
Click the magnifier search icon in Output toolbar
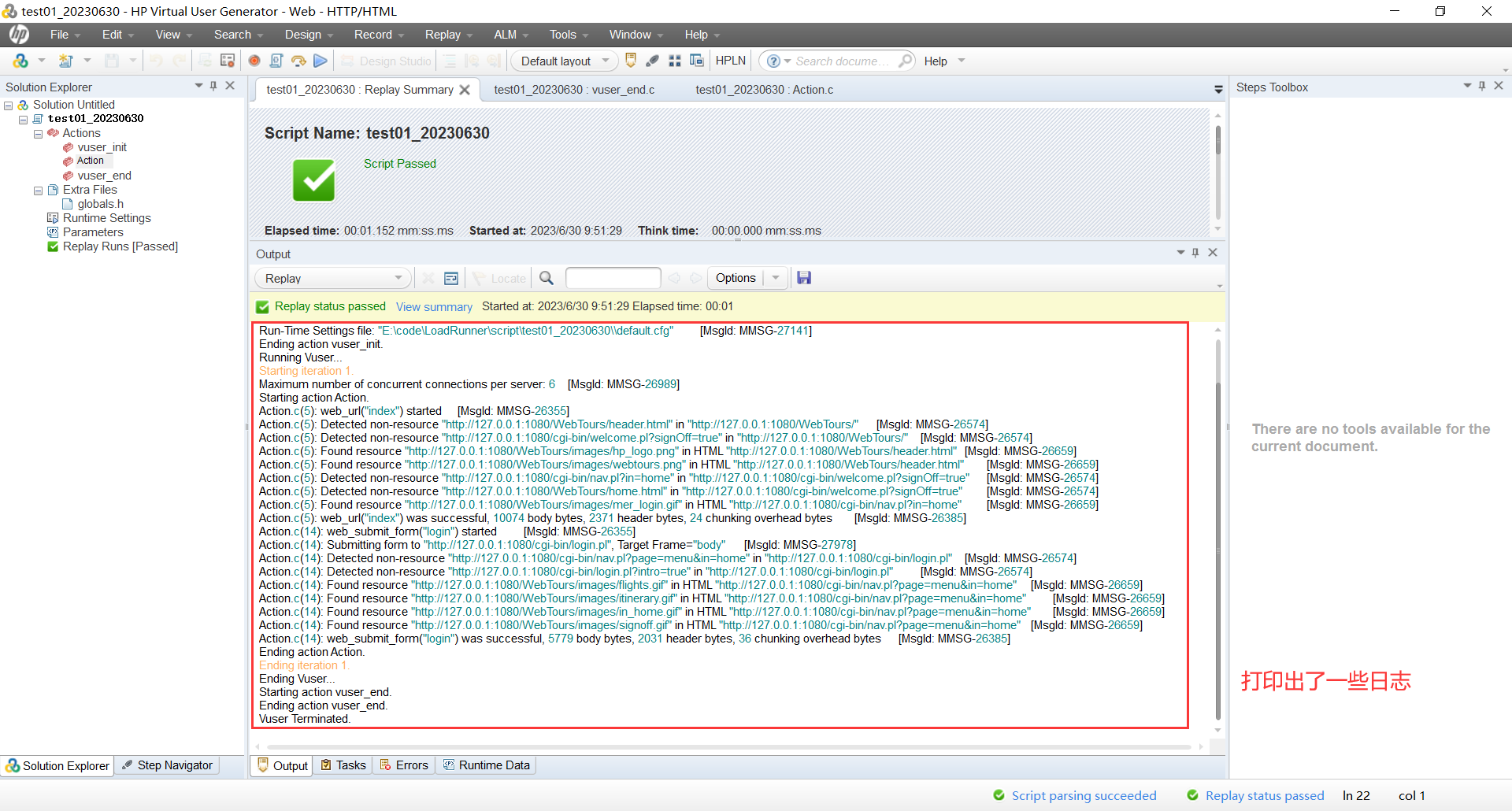coord(547,278)
